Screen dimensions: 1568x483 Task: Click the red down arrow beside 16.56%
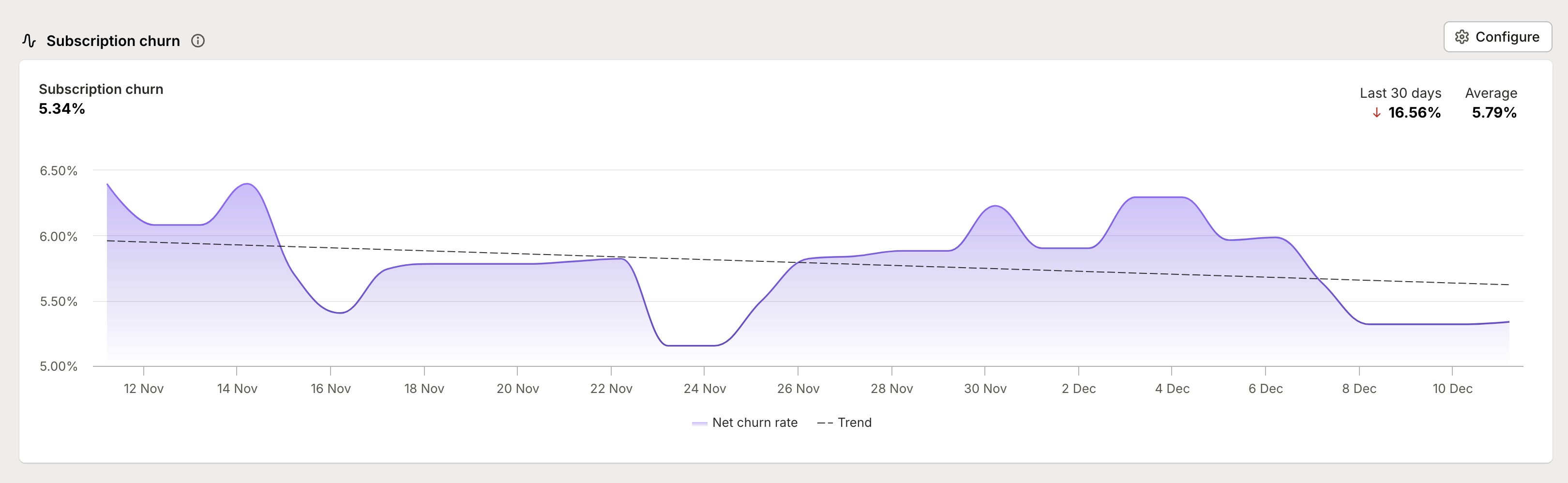tap(1376, 113)
